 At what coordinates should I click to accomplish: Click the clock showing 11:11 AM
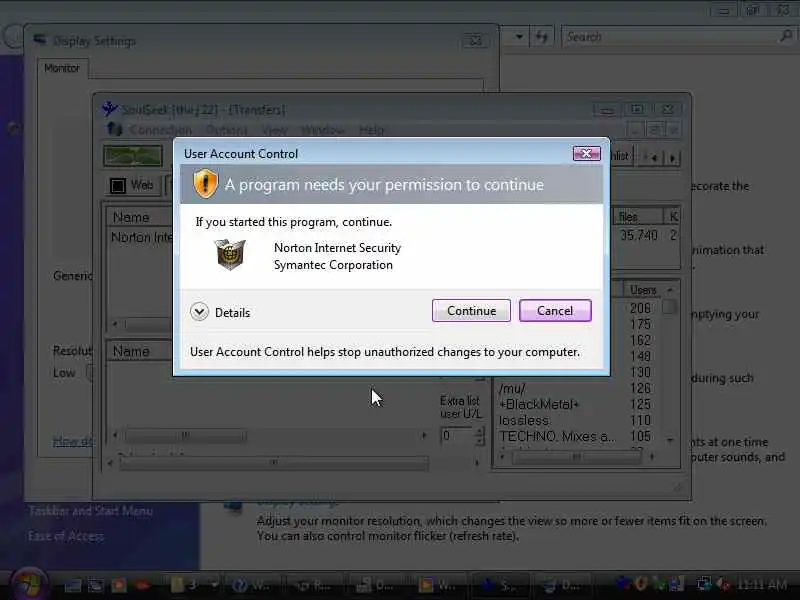coord(763,585)
